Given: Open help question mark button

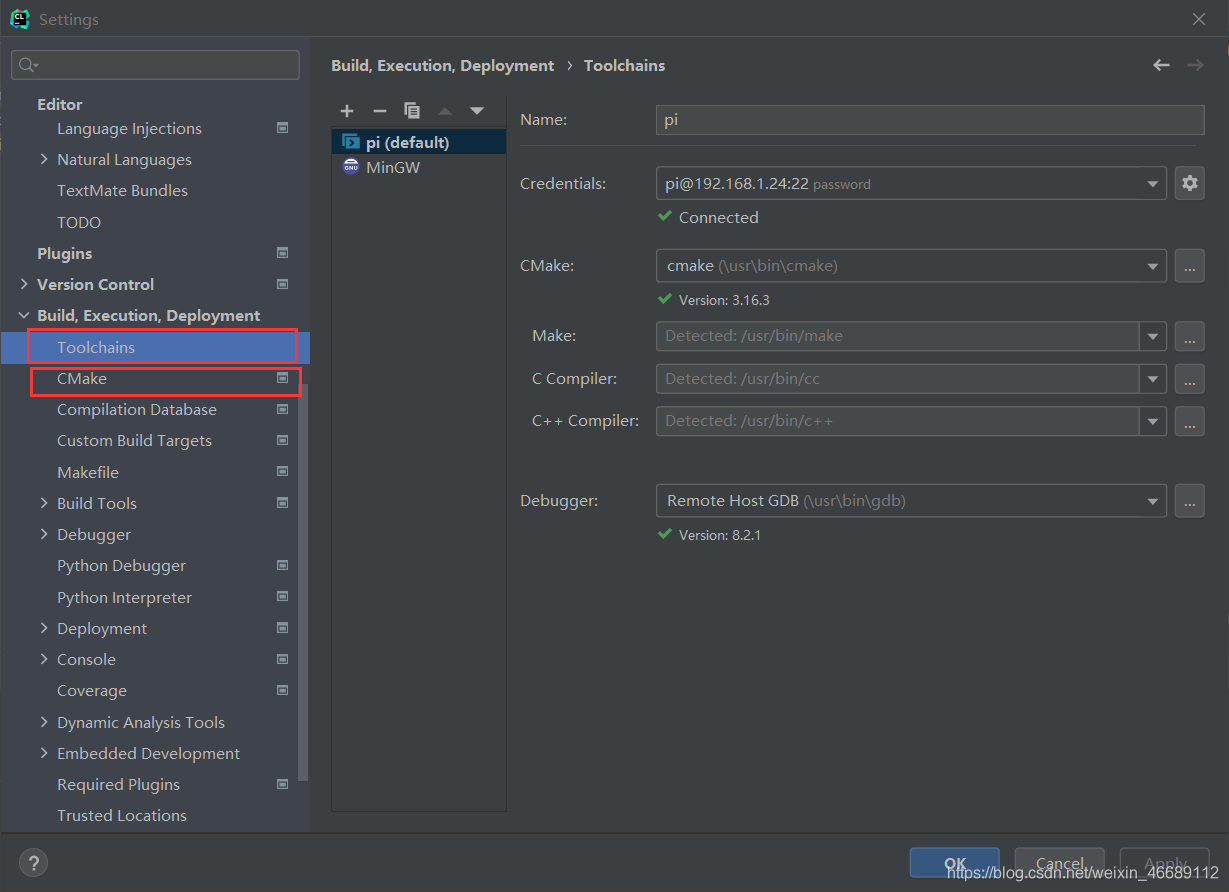Looking at the screenshot, I should pyautogui.click(x=33, y=863).
